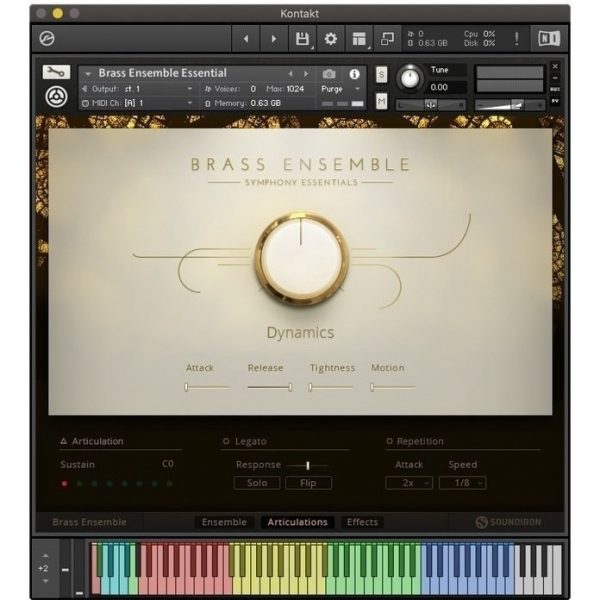Click the Attack slider
600x600 pixels.
point(207,387)
